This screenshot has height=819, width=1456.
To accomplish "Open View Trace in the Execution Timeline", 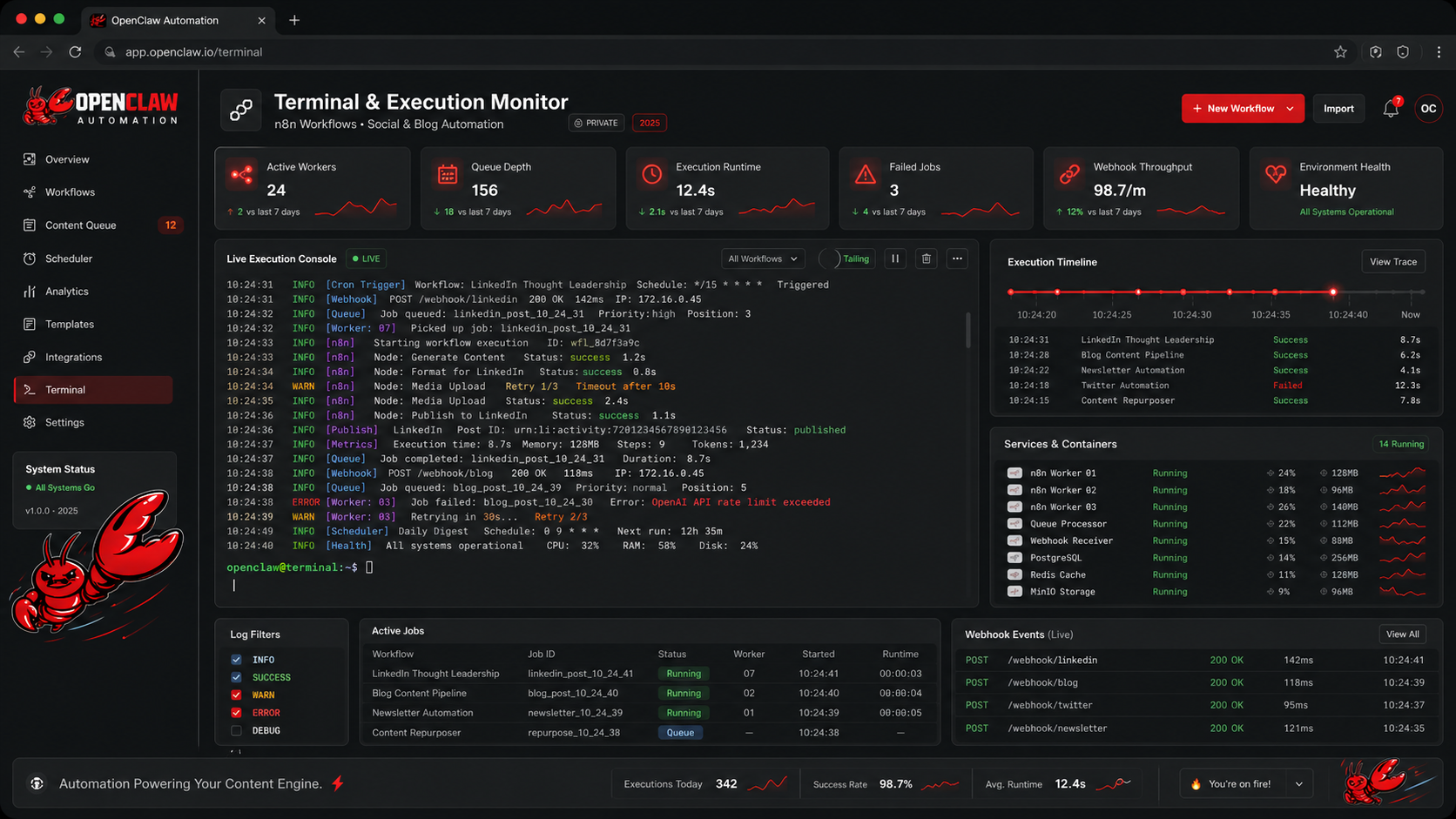I will pyautogui.click(x=1393, y=261).
